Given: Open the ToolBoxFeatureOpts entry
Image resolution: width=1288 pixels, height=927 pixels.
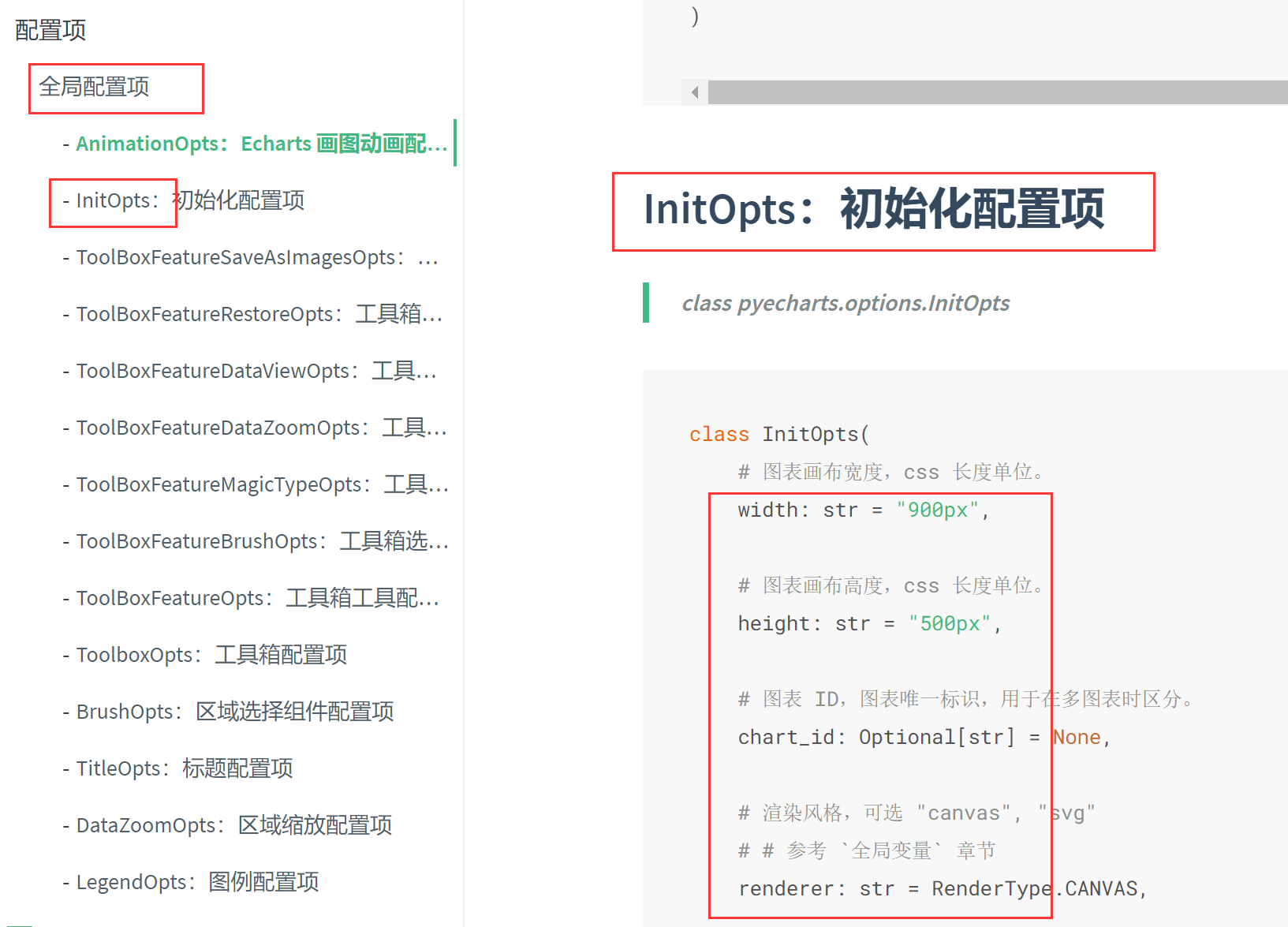Looking at the screenshot, I should point(251,598).
